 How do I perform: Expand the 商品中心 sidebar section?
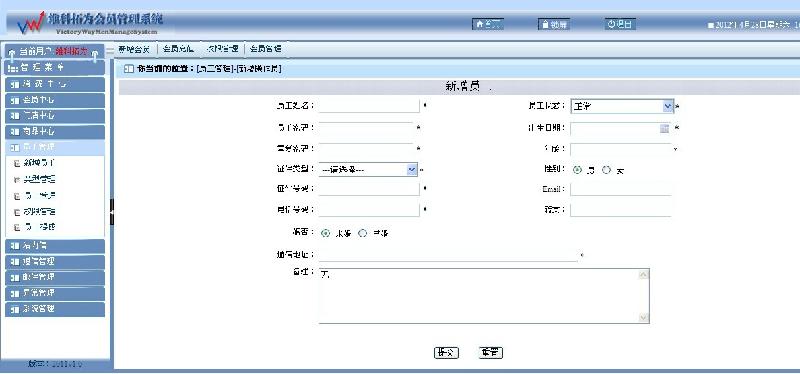55,132
